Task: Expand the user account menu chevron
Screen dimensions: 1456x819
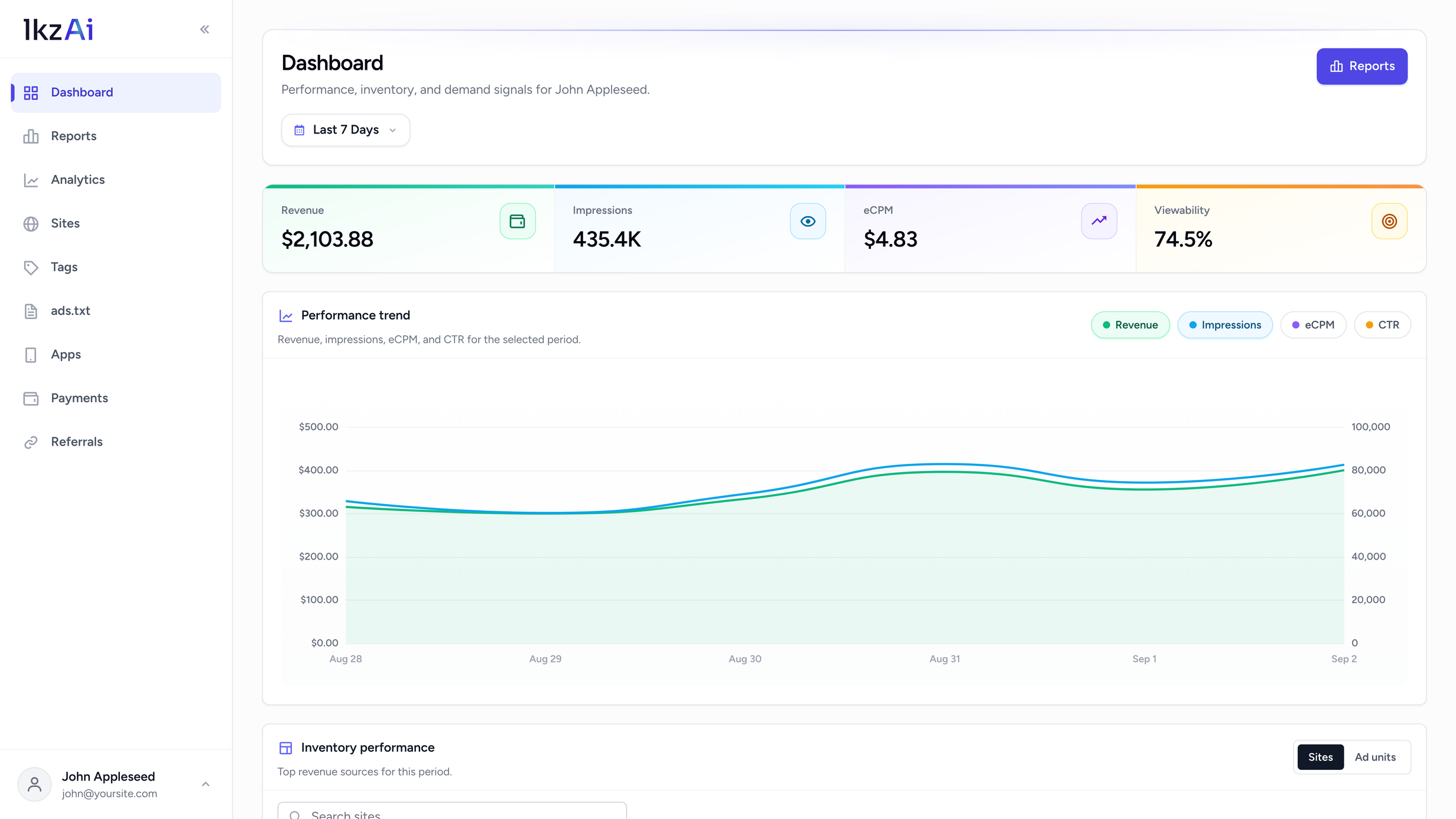Action: click(x=206, y=784)
